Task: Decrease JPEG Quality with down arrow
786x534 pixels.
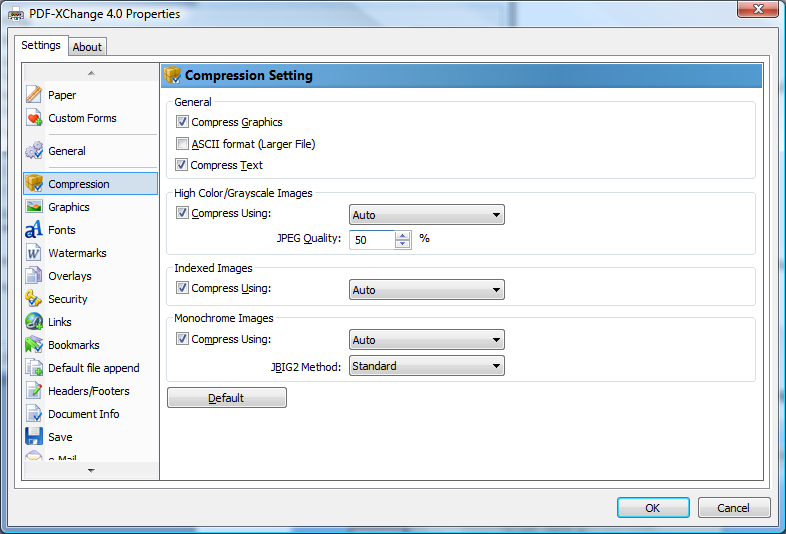Action: point(403,244)
